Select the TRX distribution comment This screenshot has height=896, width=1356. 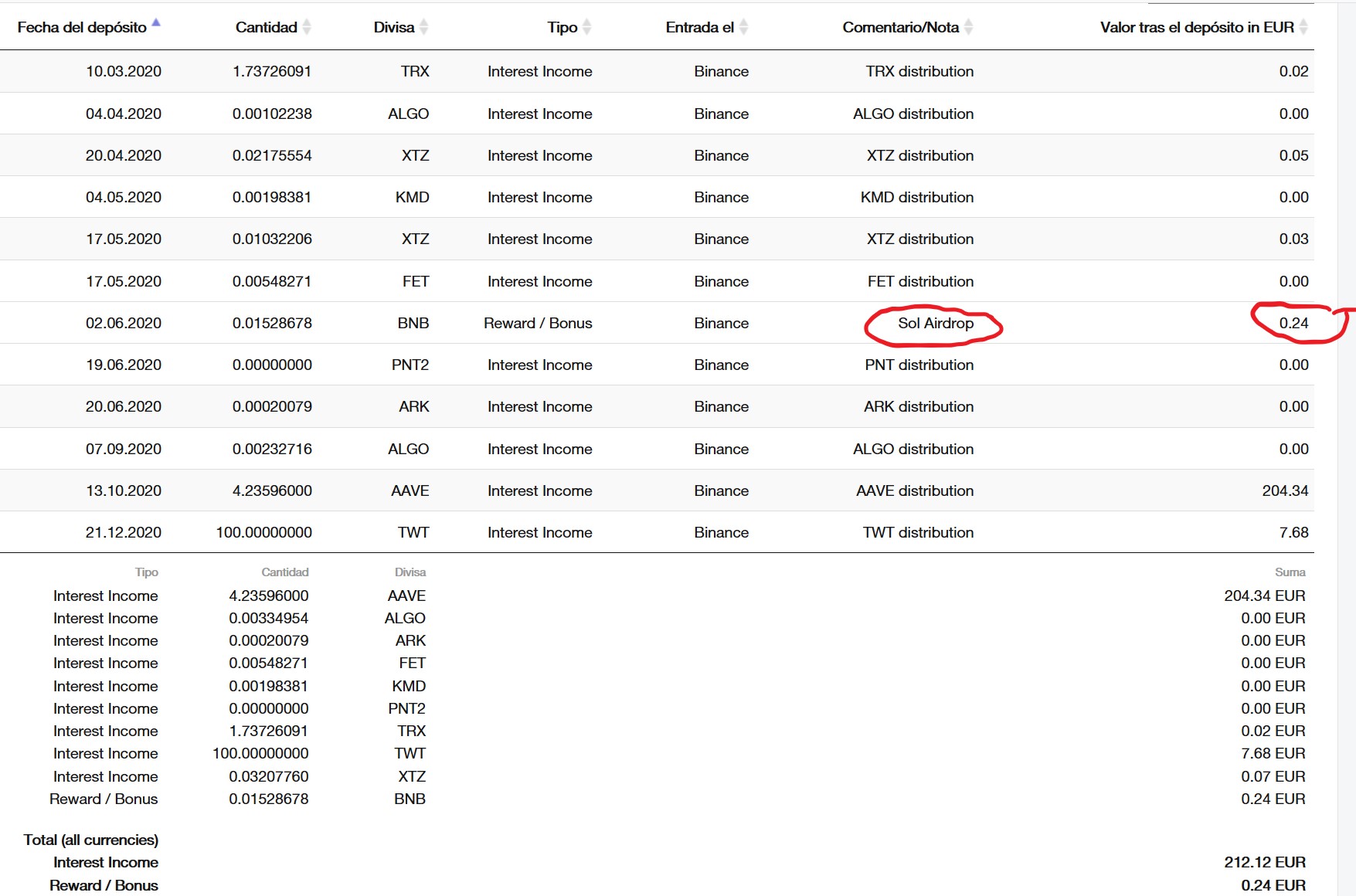point(919,72)
